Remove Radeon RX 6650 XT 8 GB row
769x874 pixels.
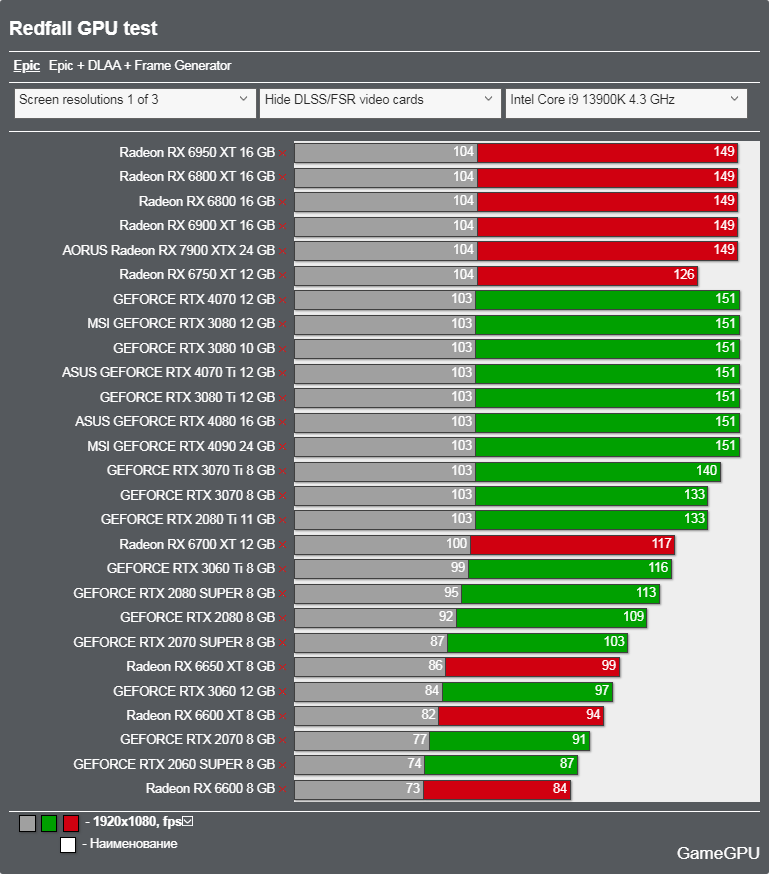[283, 667]
